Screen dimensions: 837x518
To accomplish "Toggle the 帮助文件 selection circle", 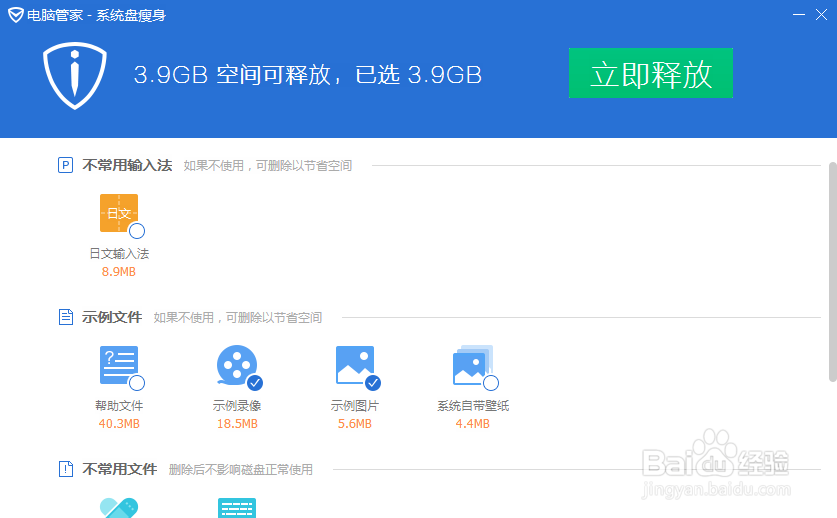I will pyautogui.click(x=137, y=383).
